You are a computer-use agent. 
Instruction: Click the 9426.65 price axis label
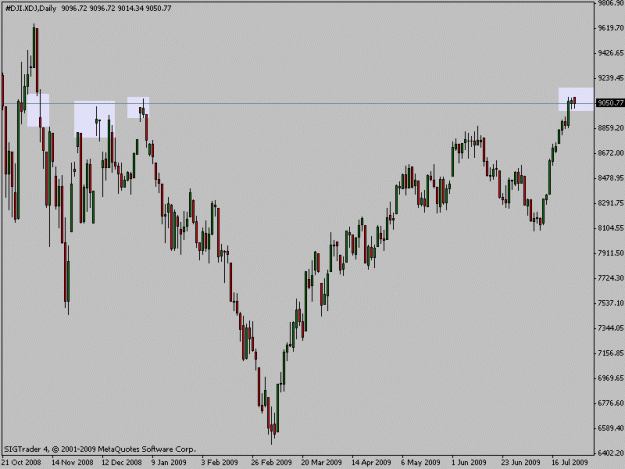[x=610, y=53]
